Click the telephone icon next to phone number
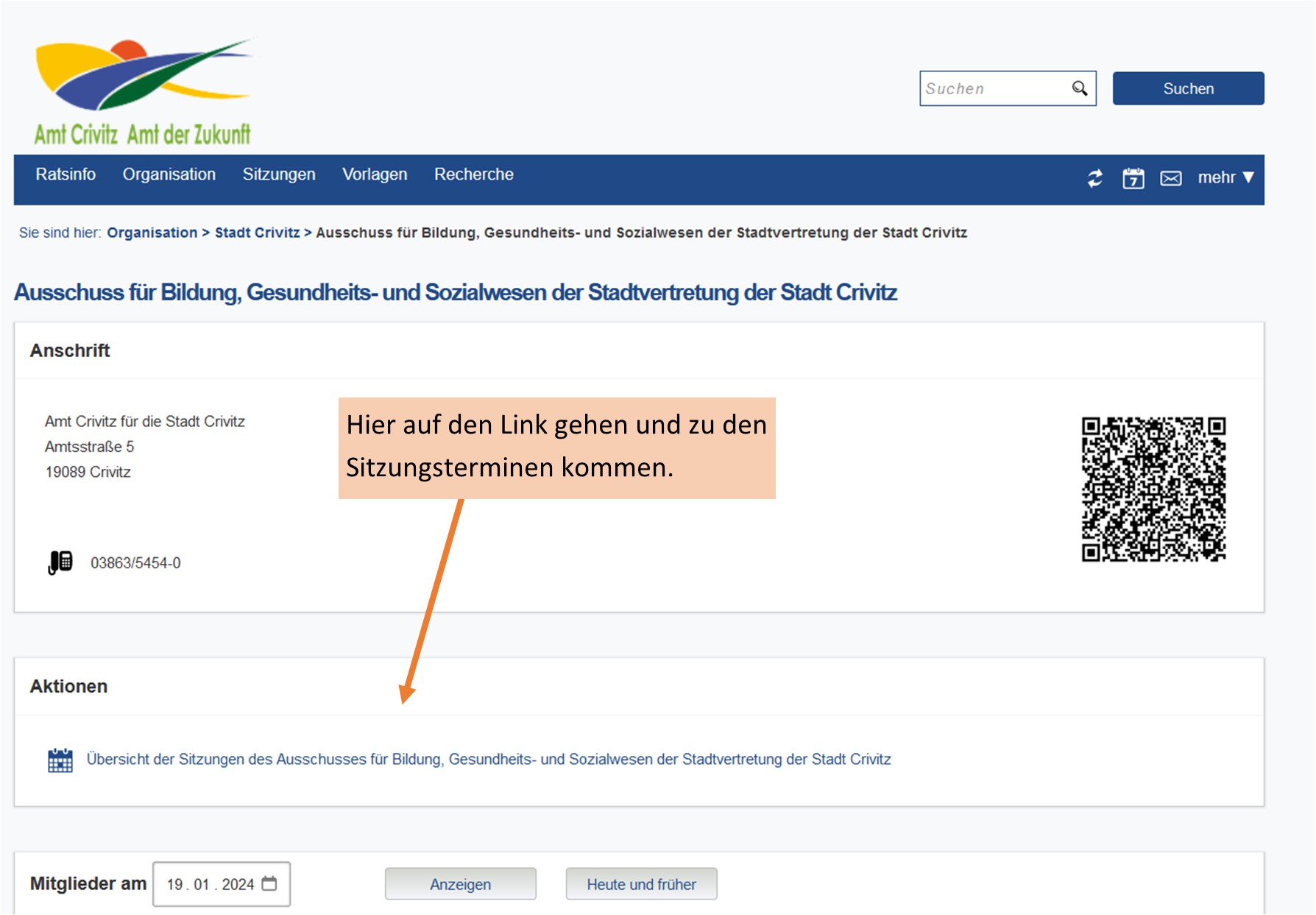The height and width of the screenshot is (915, 1316). coord(60,562)
